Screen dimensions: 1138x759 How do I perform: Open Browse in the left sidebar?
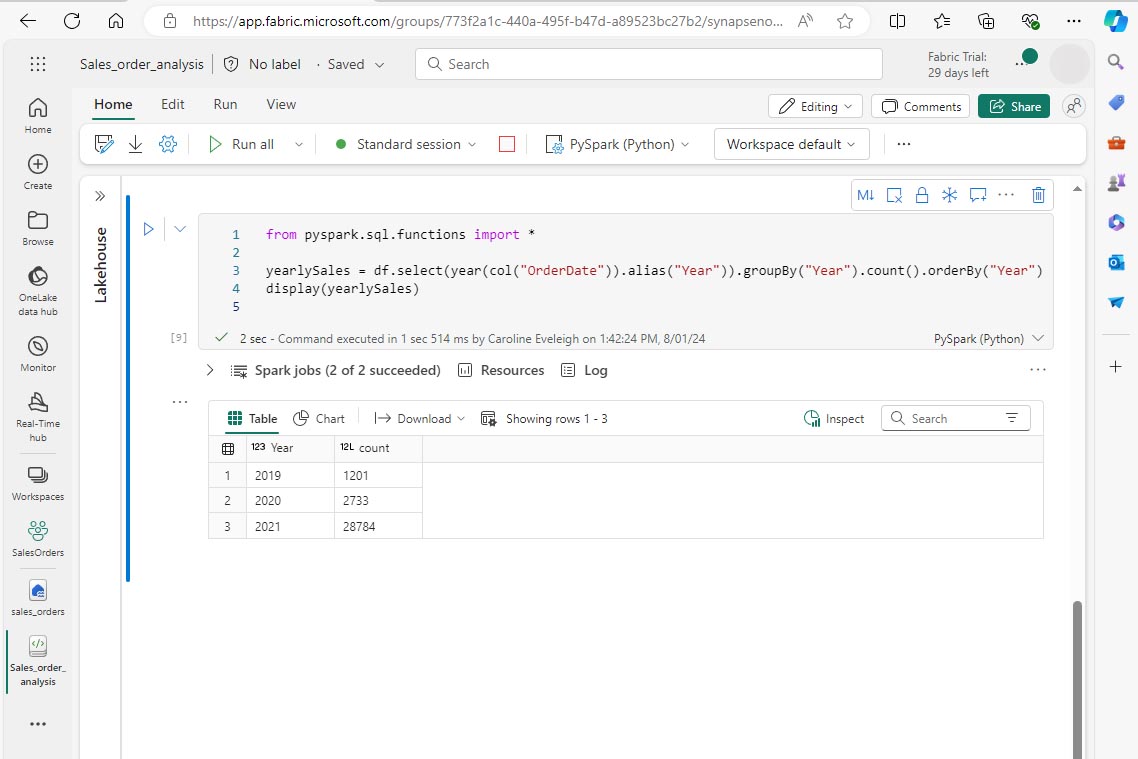click(38, 228)
